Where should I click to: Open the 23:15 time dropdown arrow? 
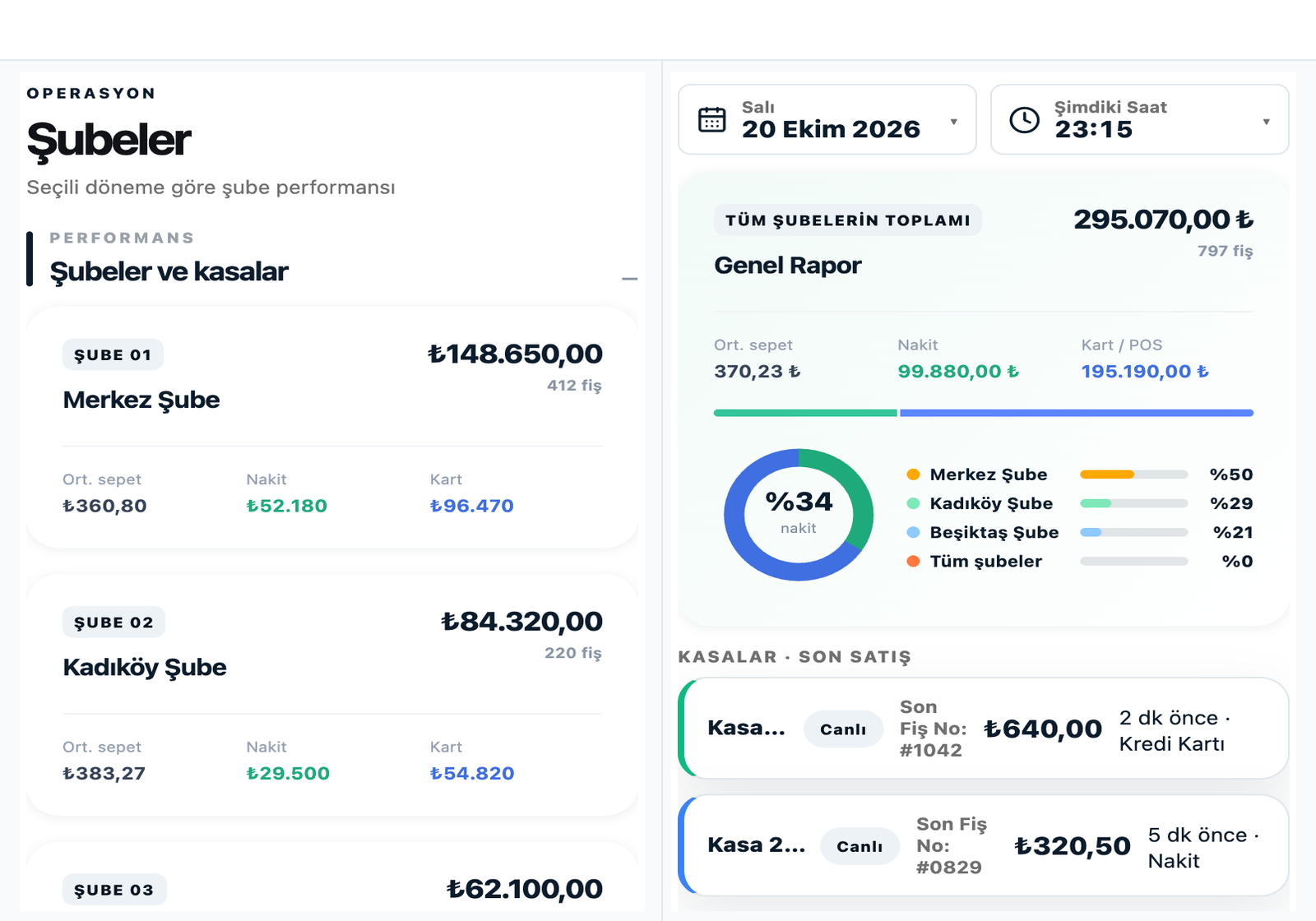coord(1266,122)
